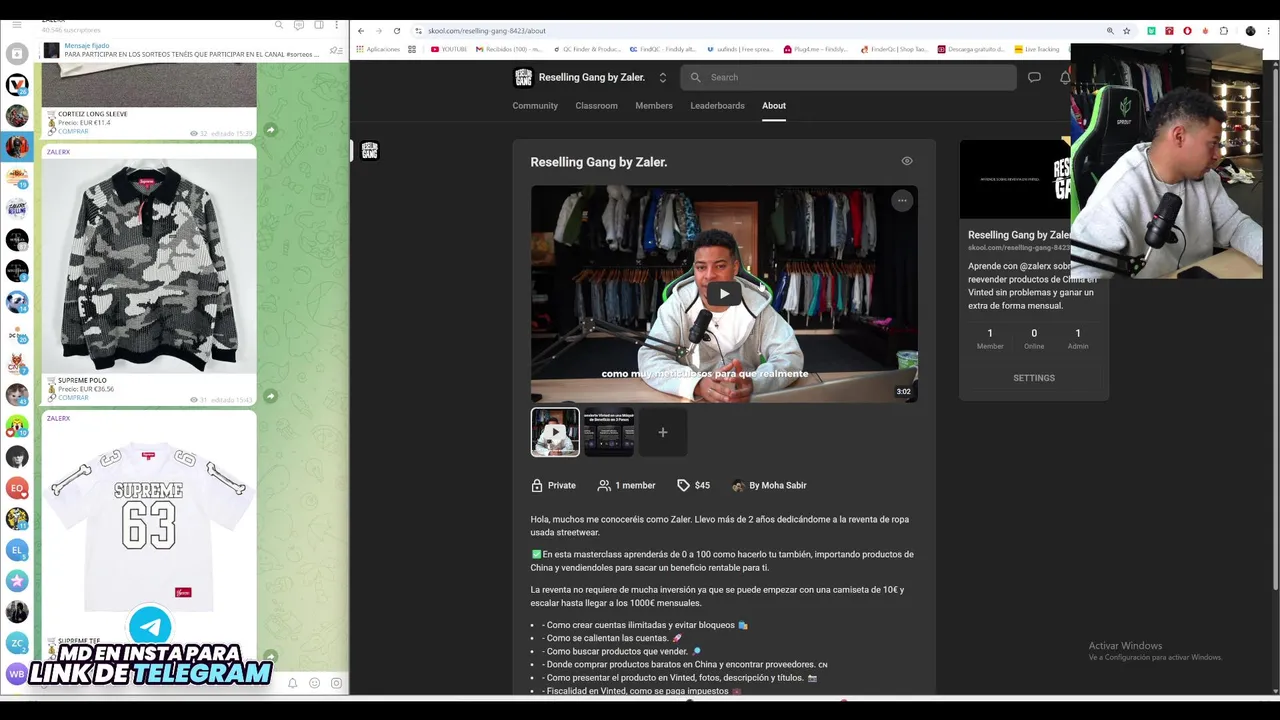Bookmark this page with star icon
This screenshot has width=1280, height=720.
click(x=1127, y=31)
